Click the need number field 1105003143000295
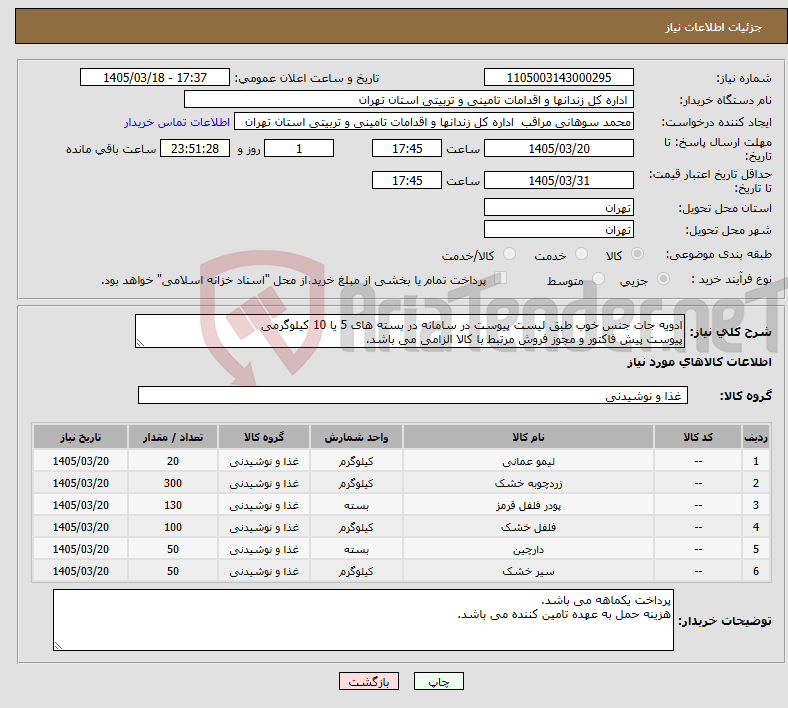This screenshot has width=788, height=708. click(x=558, y=77)
